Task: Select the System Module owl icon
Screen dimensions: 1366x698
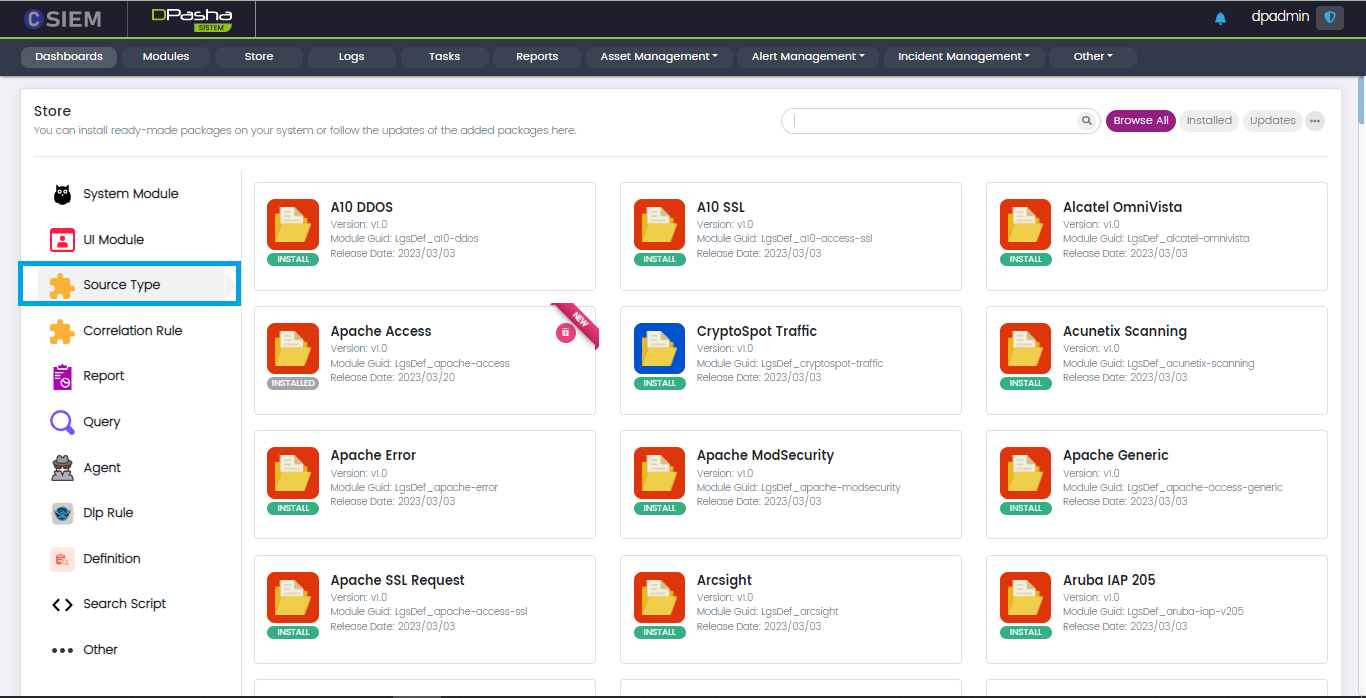Action: [x=62, y=194]
